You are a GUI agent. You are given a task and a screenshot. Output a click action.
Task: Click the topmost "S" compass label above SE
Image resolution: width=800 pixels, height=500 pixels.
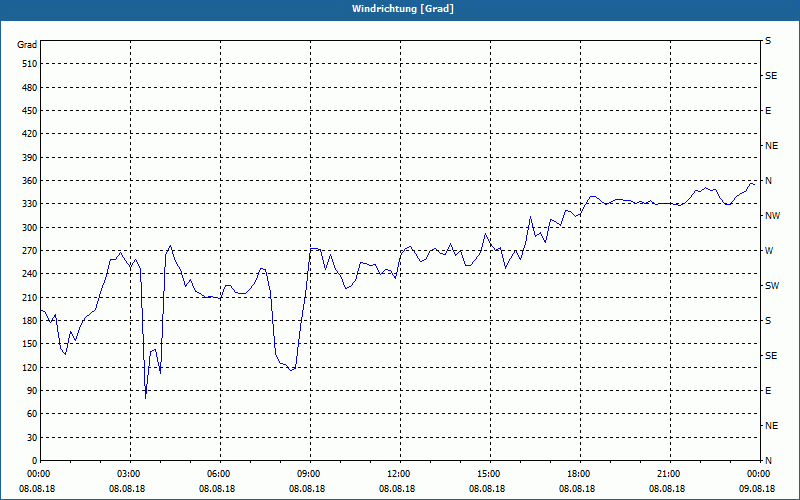(768, 41)
